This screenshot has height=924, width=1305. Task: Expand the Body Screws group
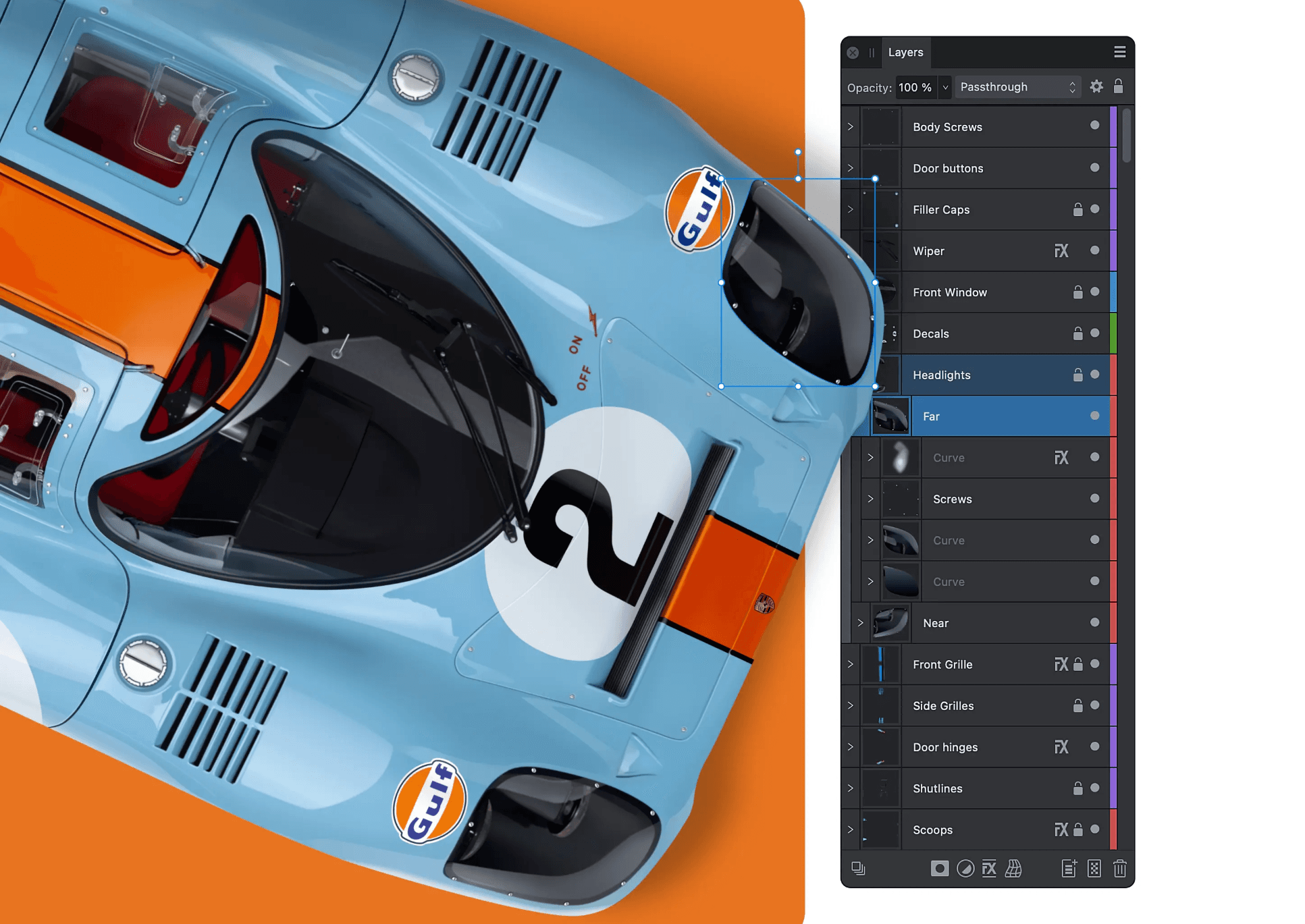(851, 127)
